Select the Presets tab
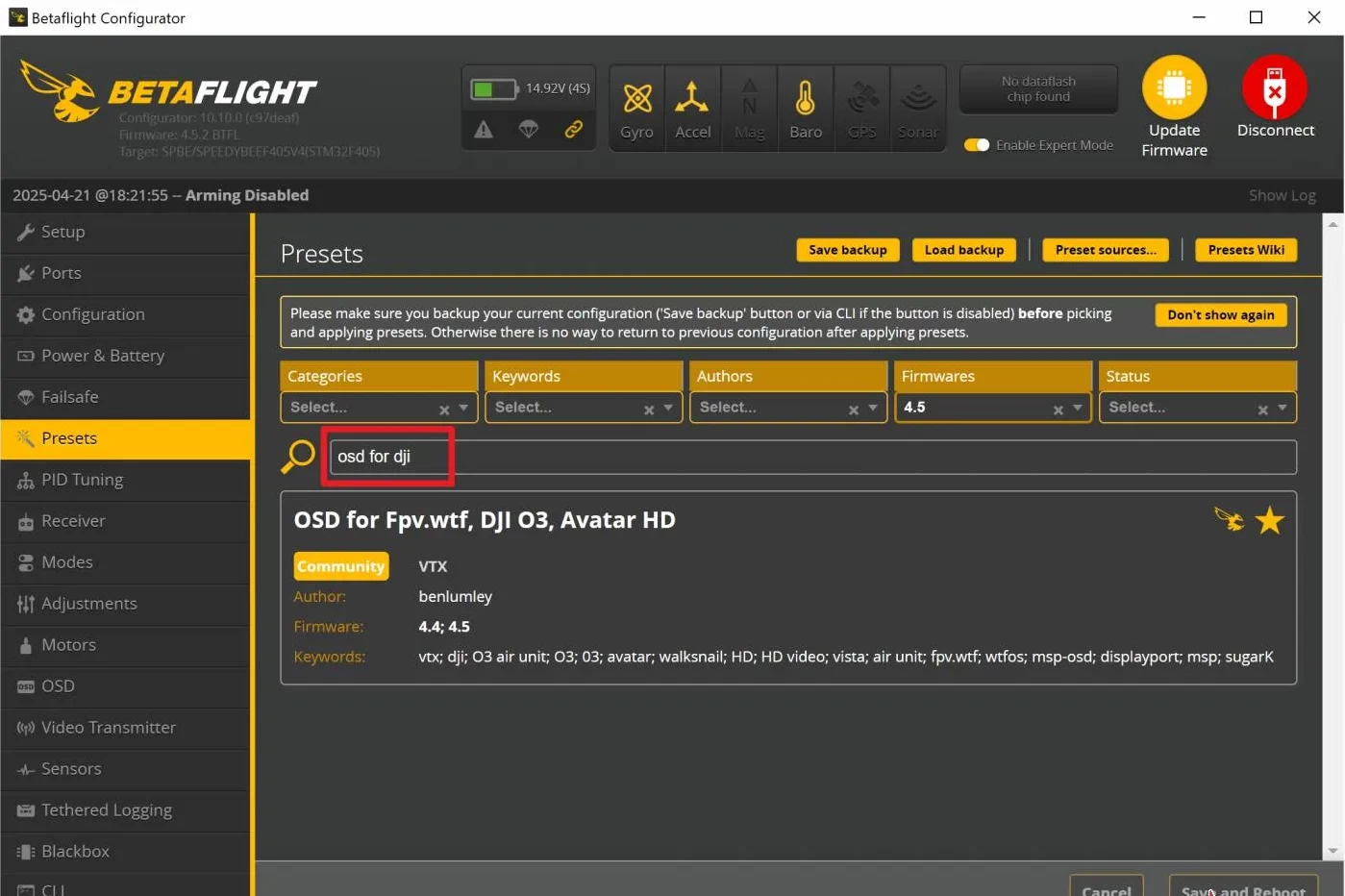This screenshot has height=896, width=1345. [x=126, y=438]
